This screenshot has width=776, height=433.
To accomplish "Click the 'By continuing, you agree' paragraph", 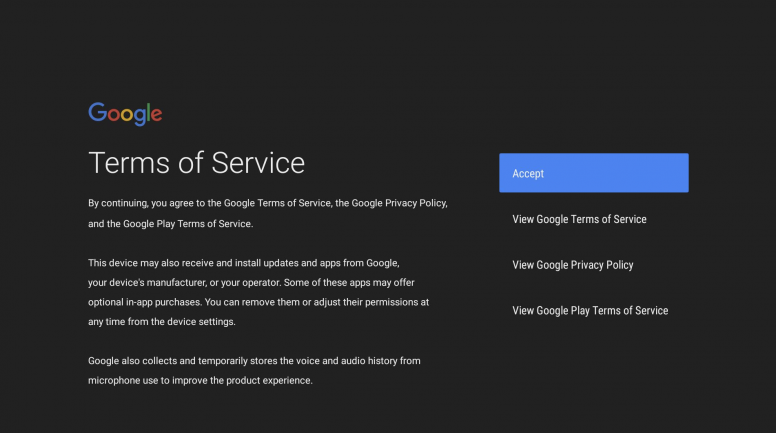I will [268, 213].
